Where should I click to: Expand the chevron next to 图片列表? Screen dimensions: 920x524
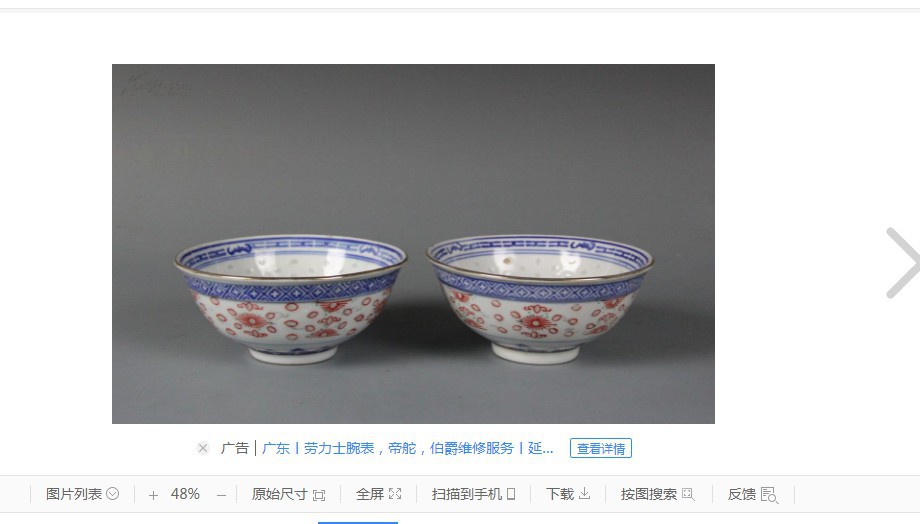coord(113,494)
